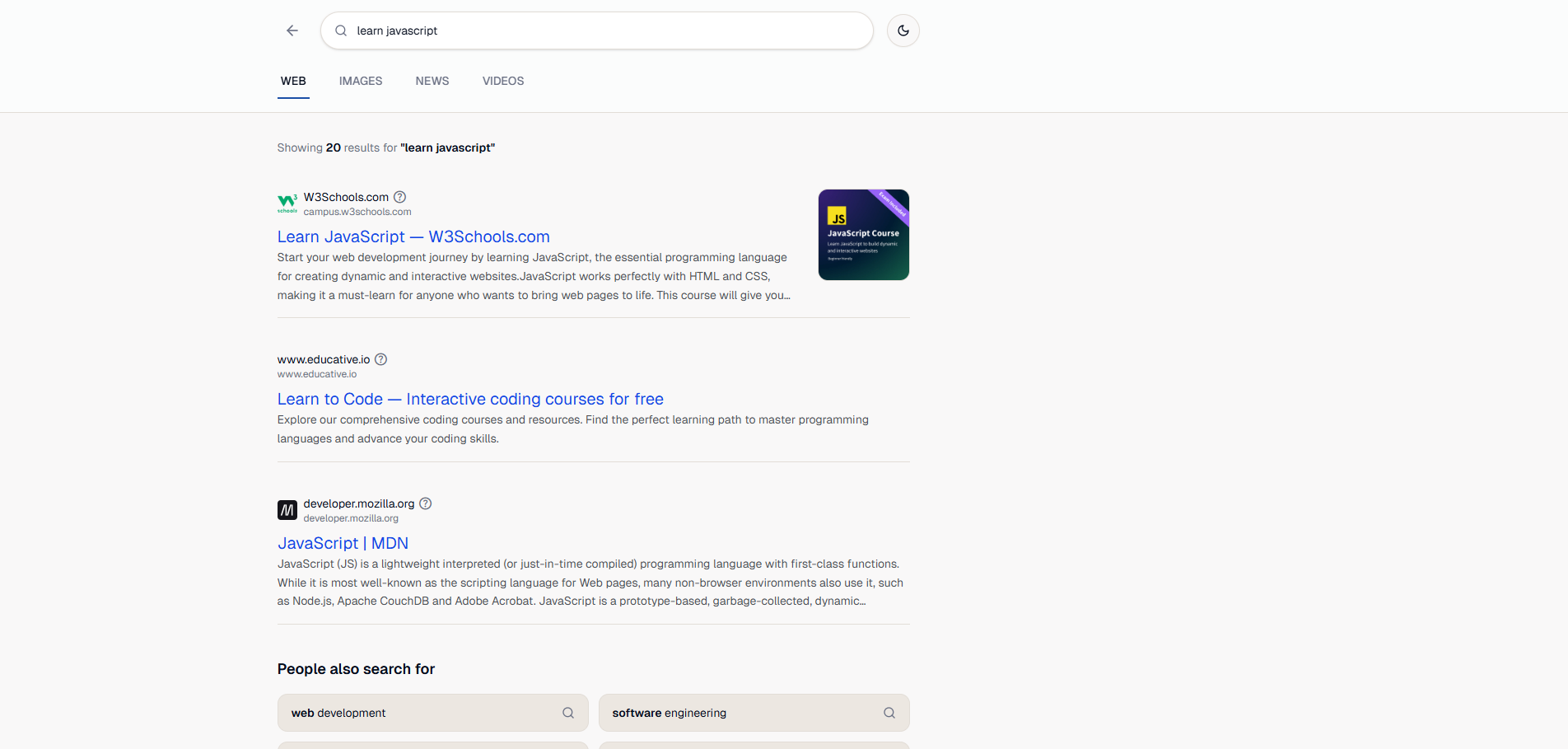Viewport: 1568px width, 749px height.
Task: Click the MDN favicon logo
Action: [x=287, y=510]
